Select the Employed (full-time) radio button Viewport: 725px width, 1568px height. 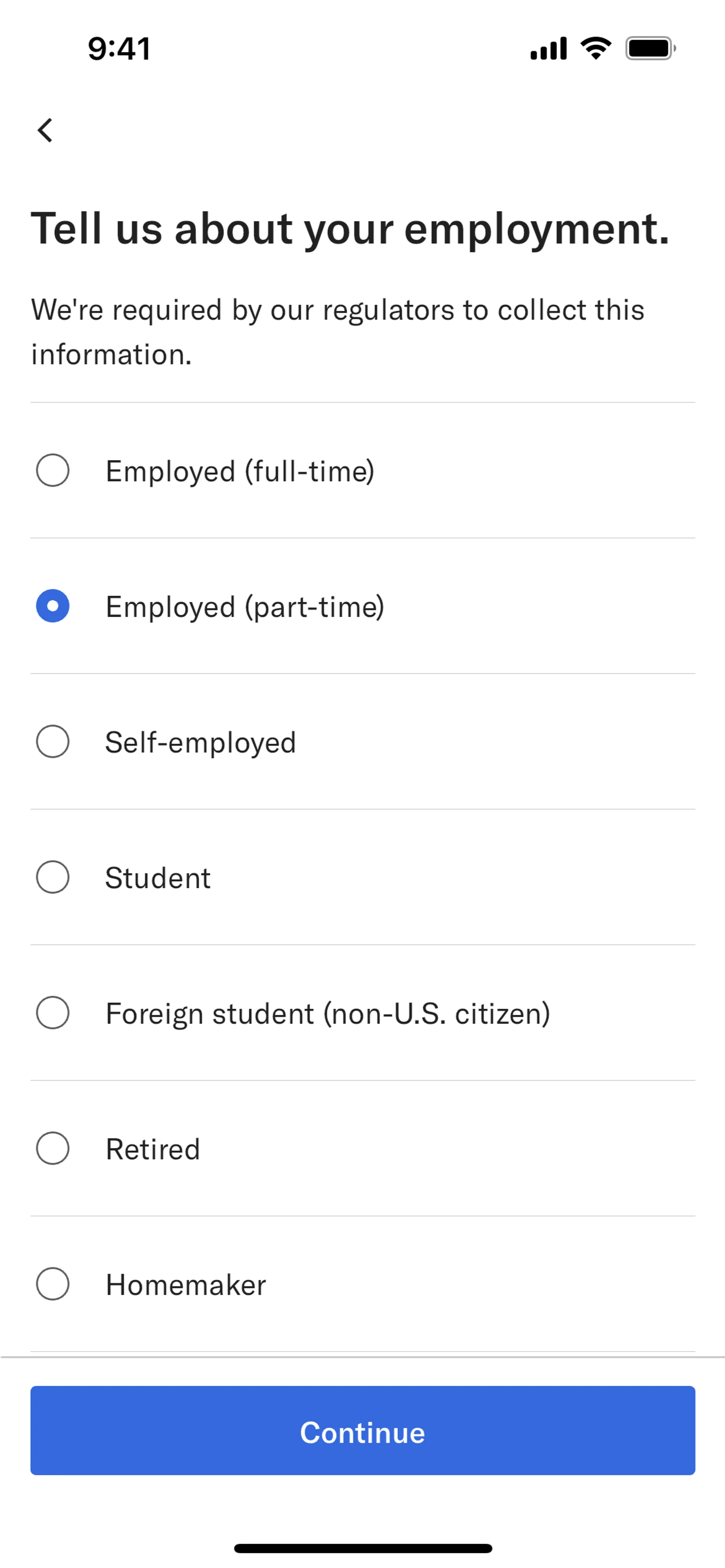(52, 470)
